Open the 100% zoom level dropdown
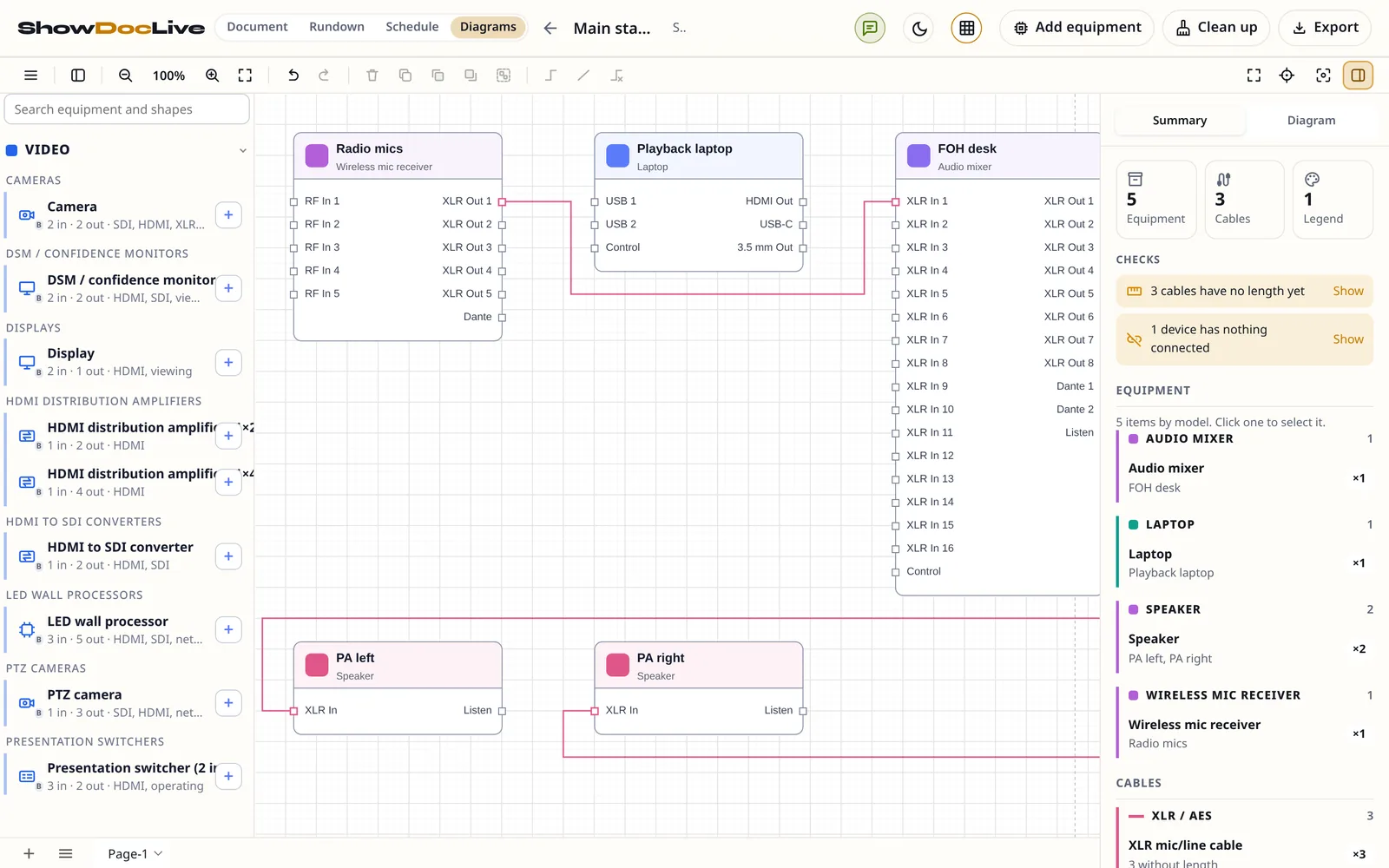Image resolution: width=1389 pixels, height=868 pixels. click(x=169, y=76)
